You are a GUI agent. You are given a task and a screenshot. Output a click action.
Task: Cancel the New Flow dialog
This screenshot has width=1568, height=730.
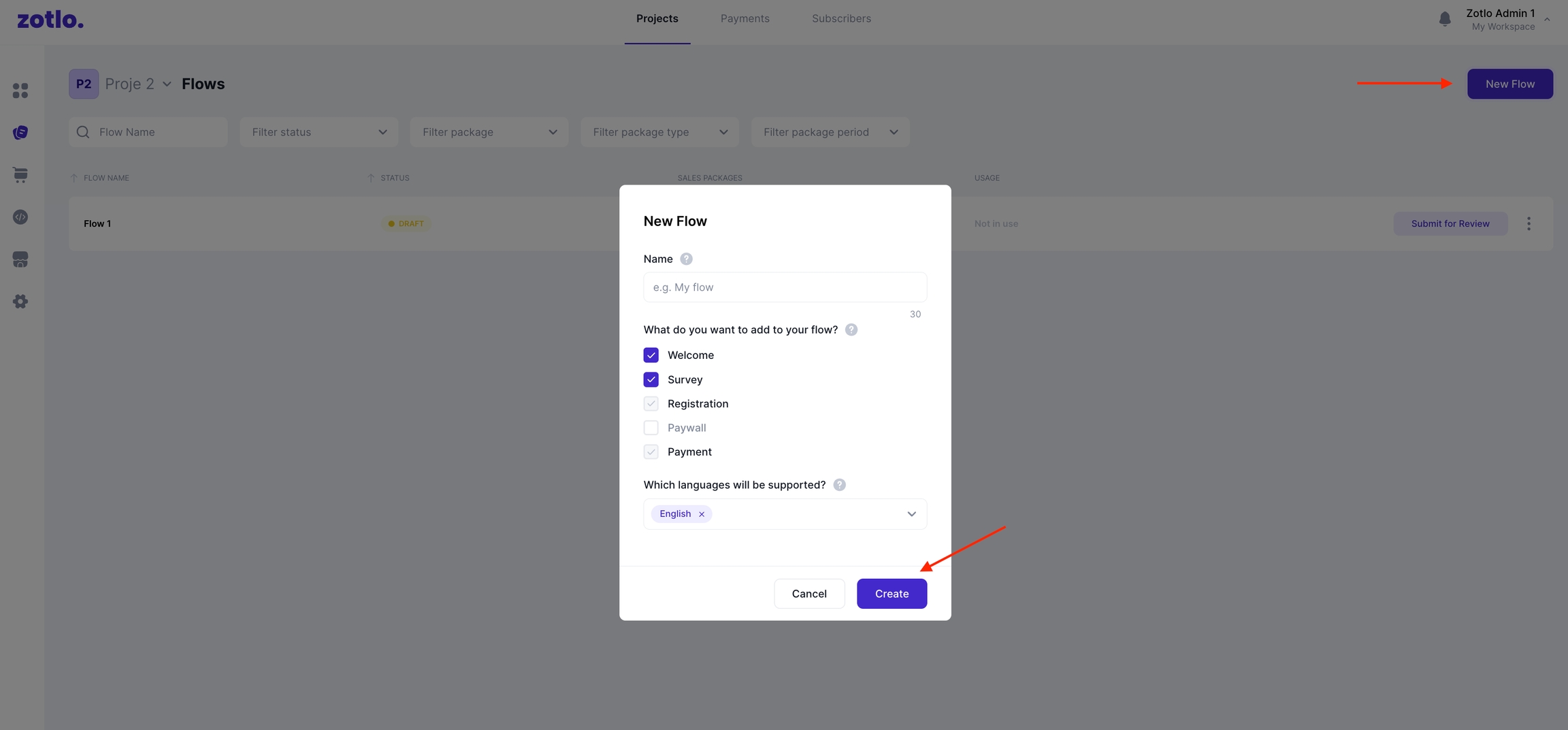click(x=809, y=594)
